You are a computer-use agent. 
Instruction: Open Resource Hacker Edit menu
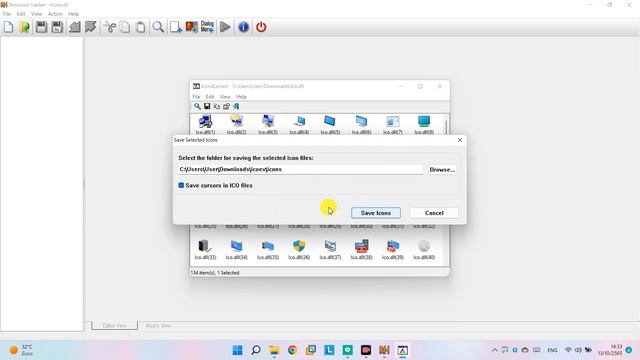(21, 14)
